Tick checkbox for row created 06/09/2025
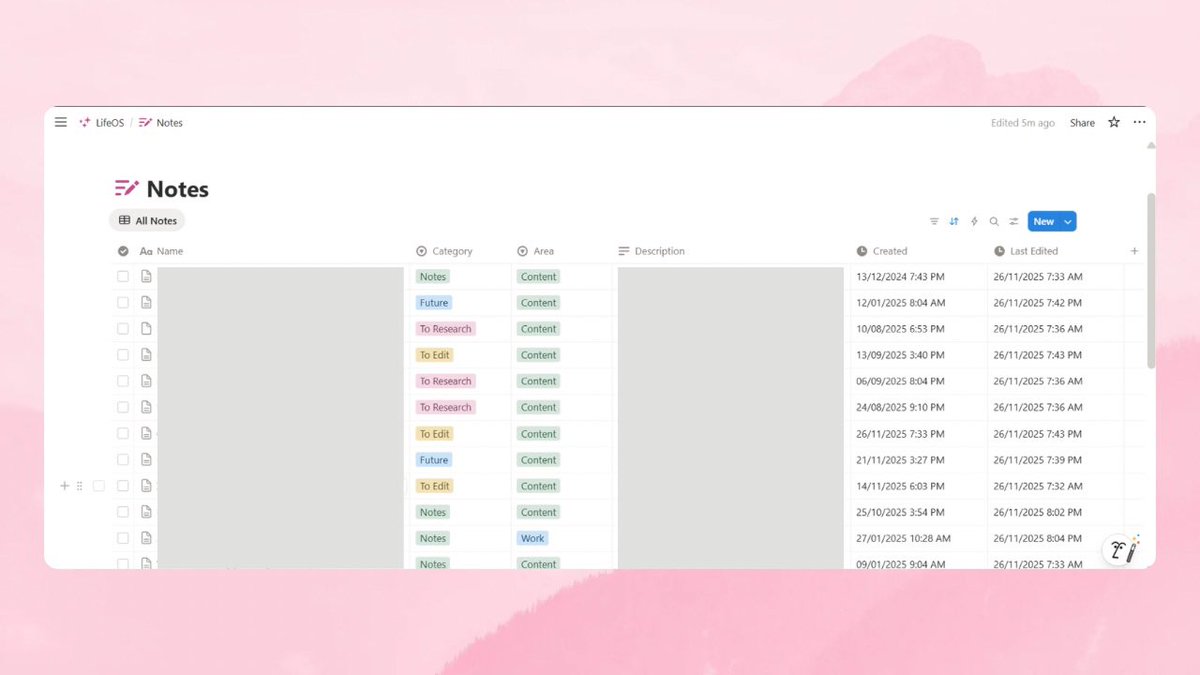Viewport: 1200px width, 675px height. pyautogui.click(x=123, y=381)
